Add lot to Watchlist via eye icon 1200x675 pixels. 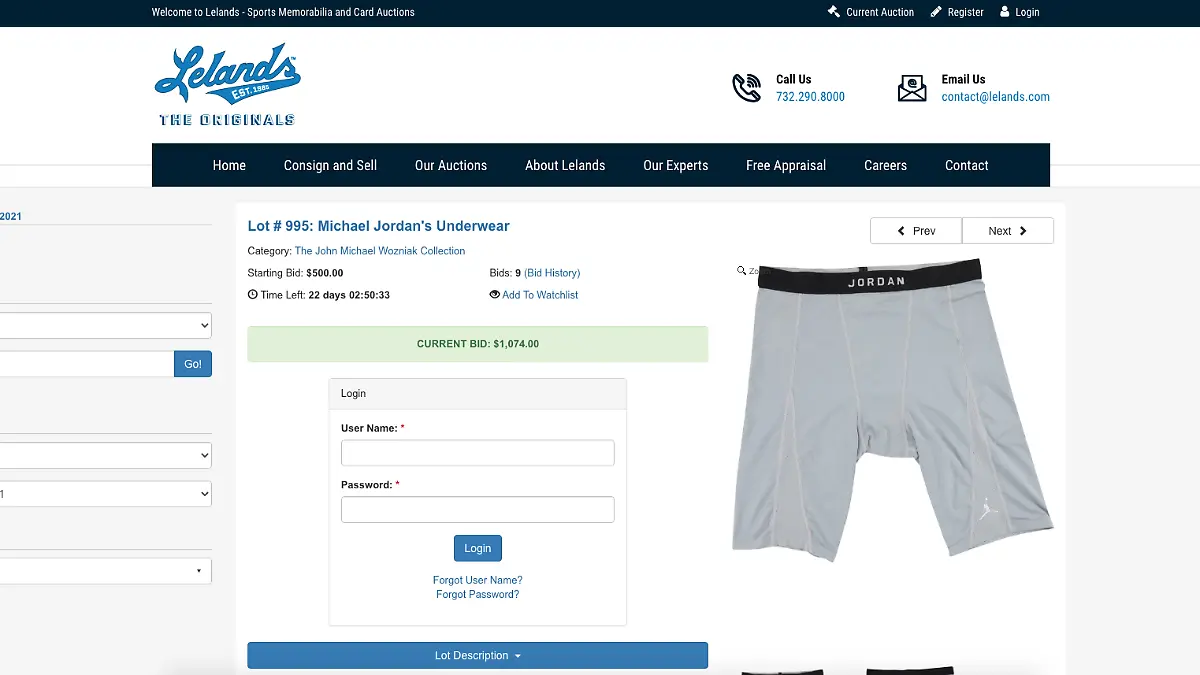[494, 295]
